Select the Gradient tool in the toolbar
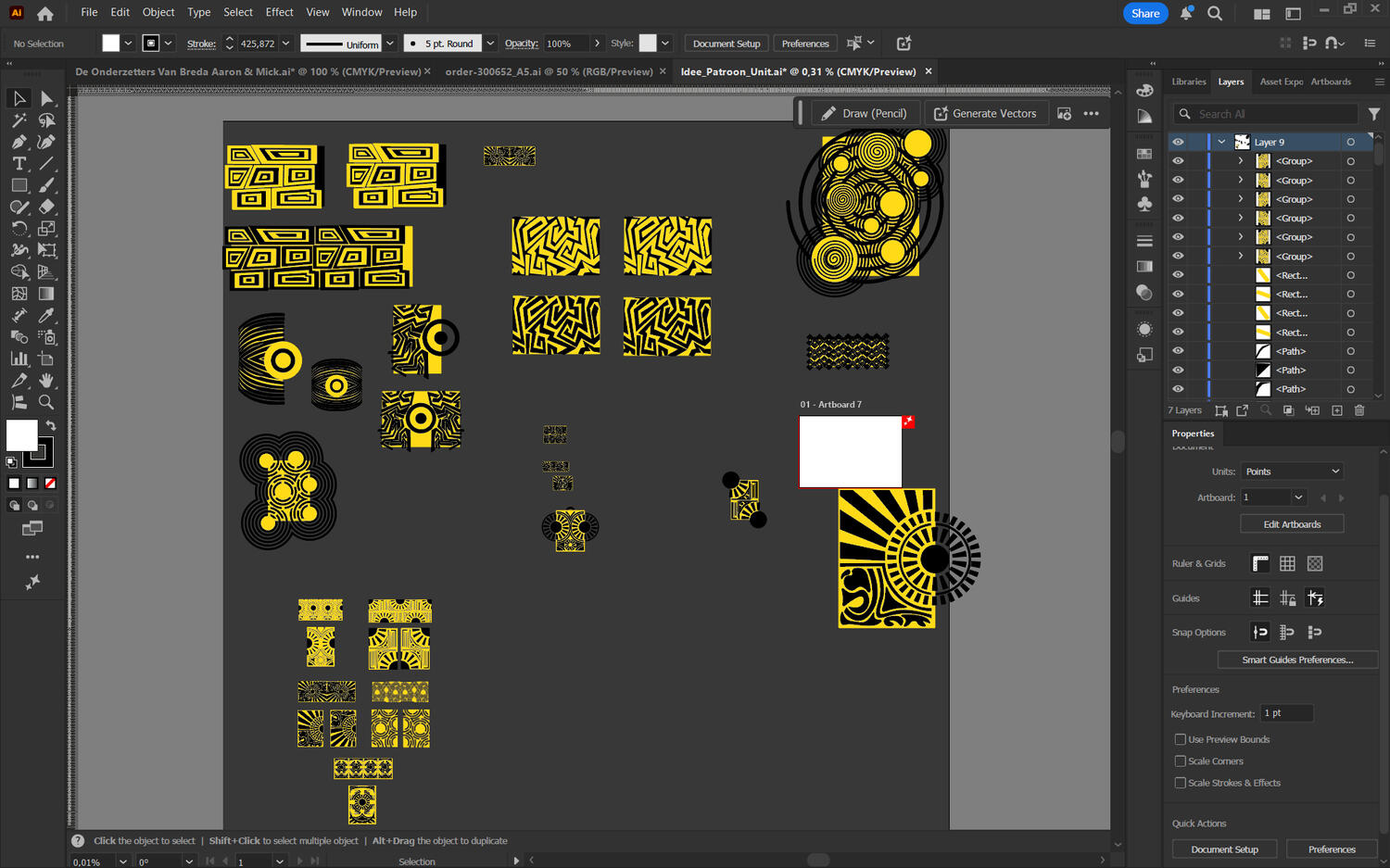This screenshot has width=1390, height=868. [47, 293]
